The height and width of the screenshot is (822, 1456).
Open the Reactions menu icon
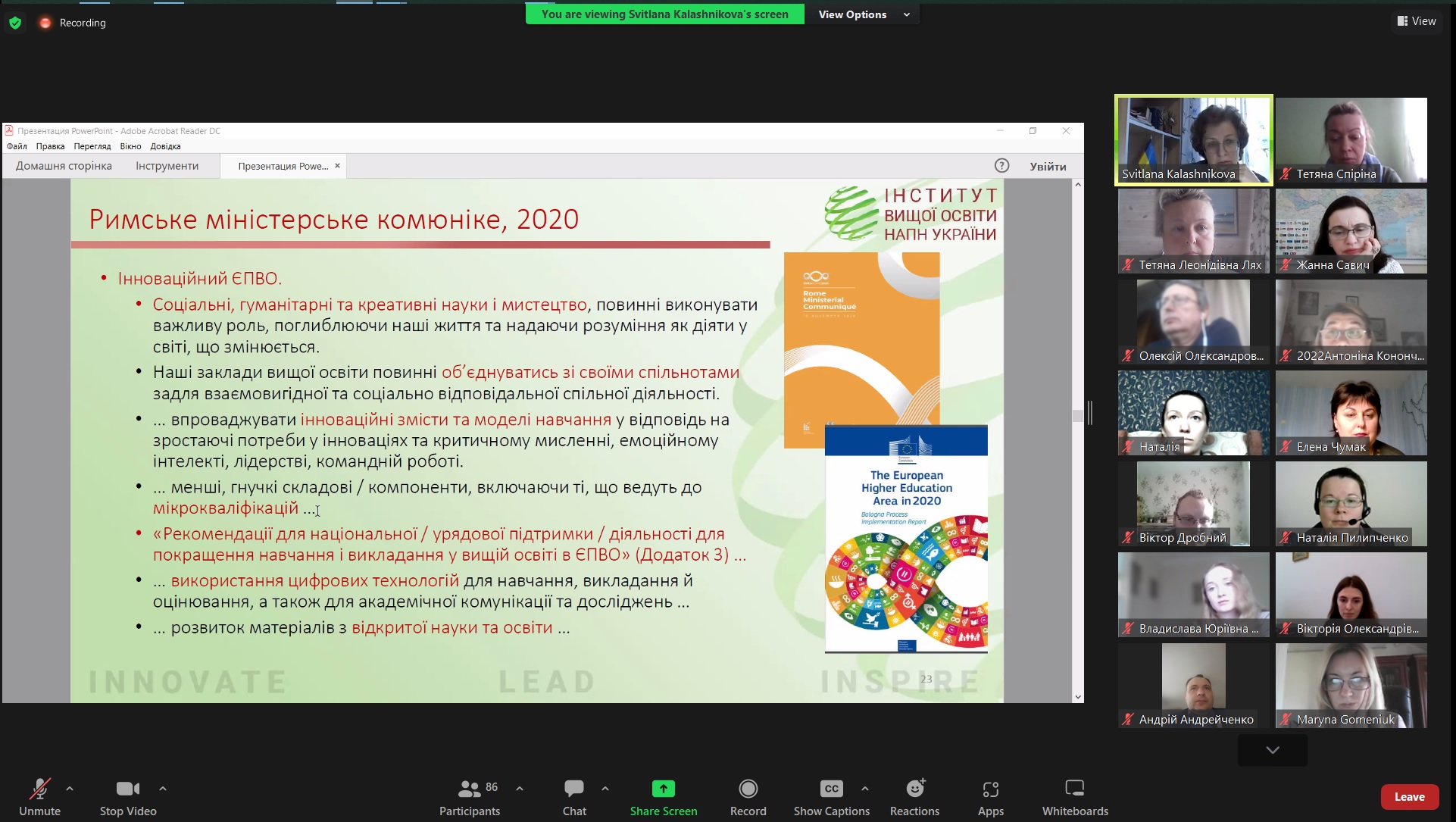coord(914,789)
